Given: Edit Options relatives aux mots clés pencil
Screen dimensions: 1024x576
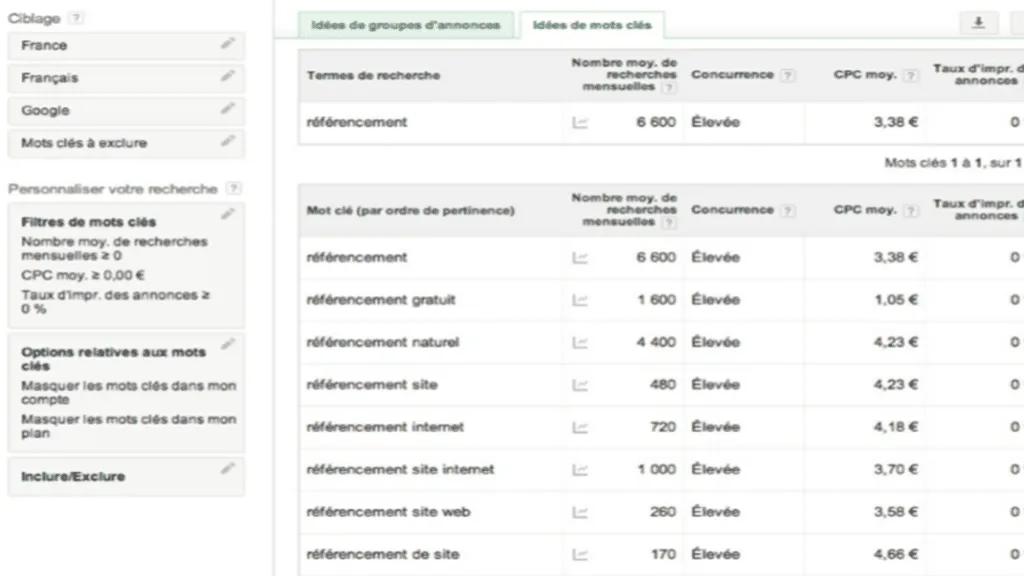Looking at the screenshot, I should pyautogui.click(x=227, y=344).
